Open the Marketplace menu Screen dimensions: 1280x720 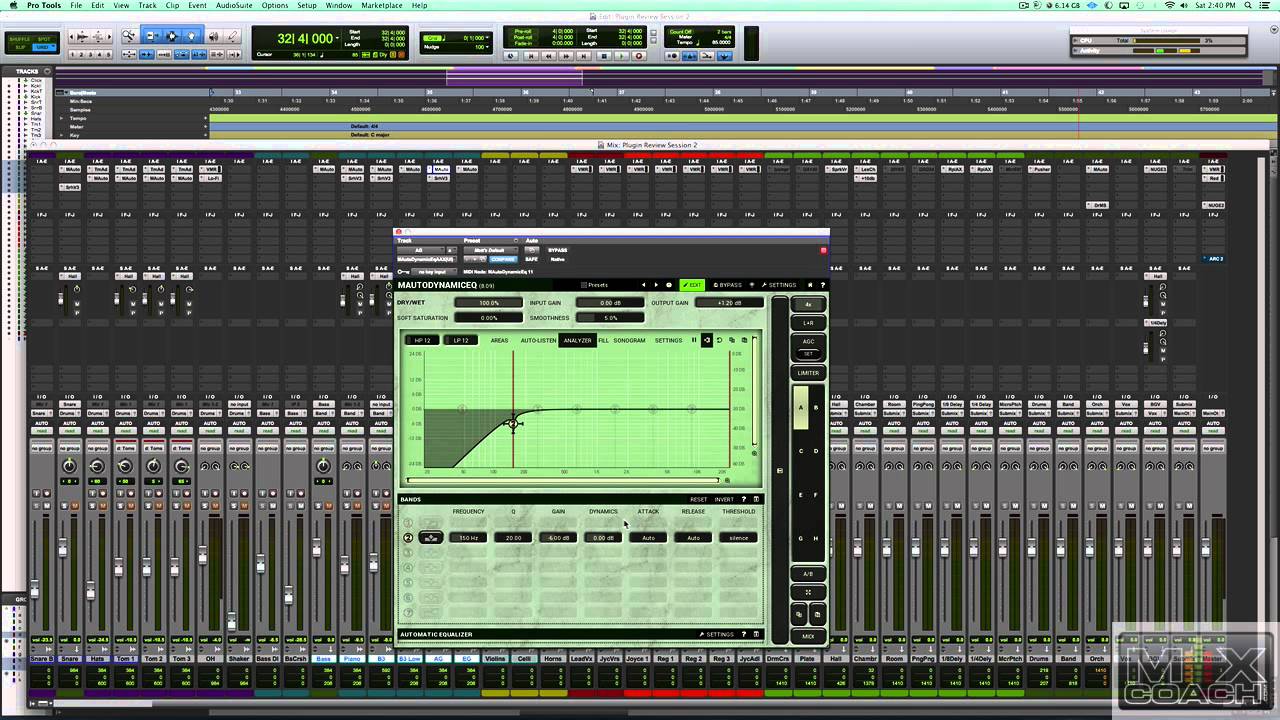(381, 5)
